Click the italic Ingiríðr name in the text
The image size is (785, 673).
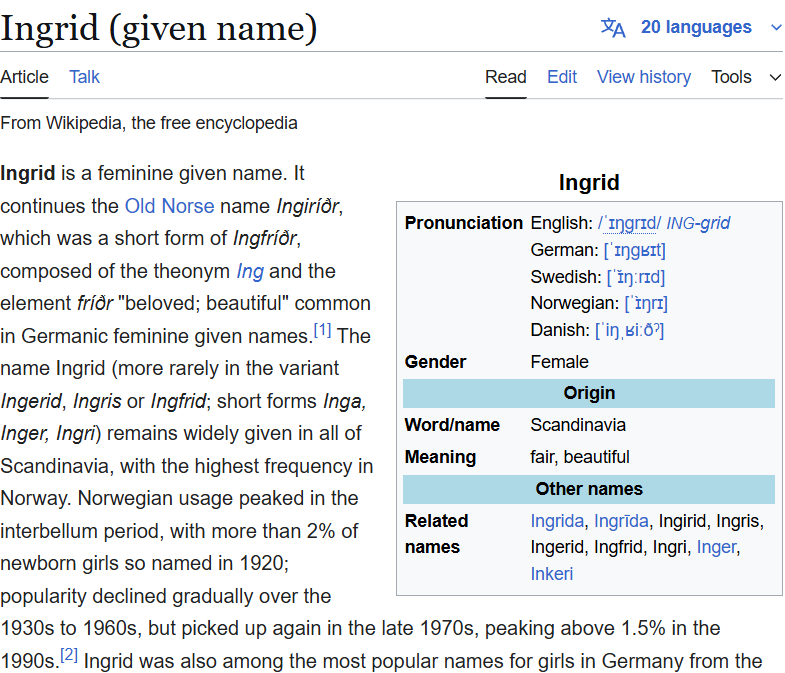(x=308, y=206)
